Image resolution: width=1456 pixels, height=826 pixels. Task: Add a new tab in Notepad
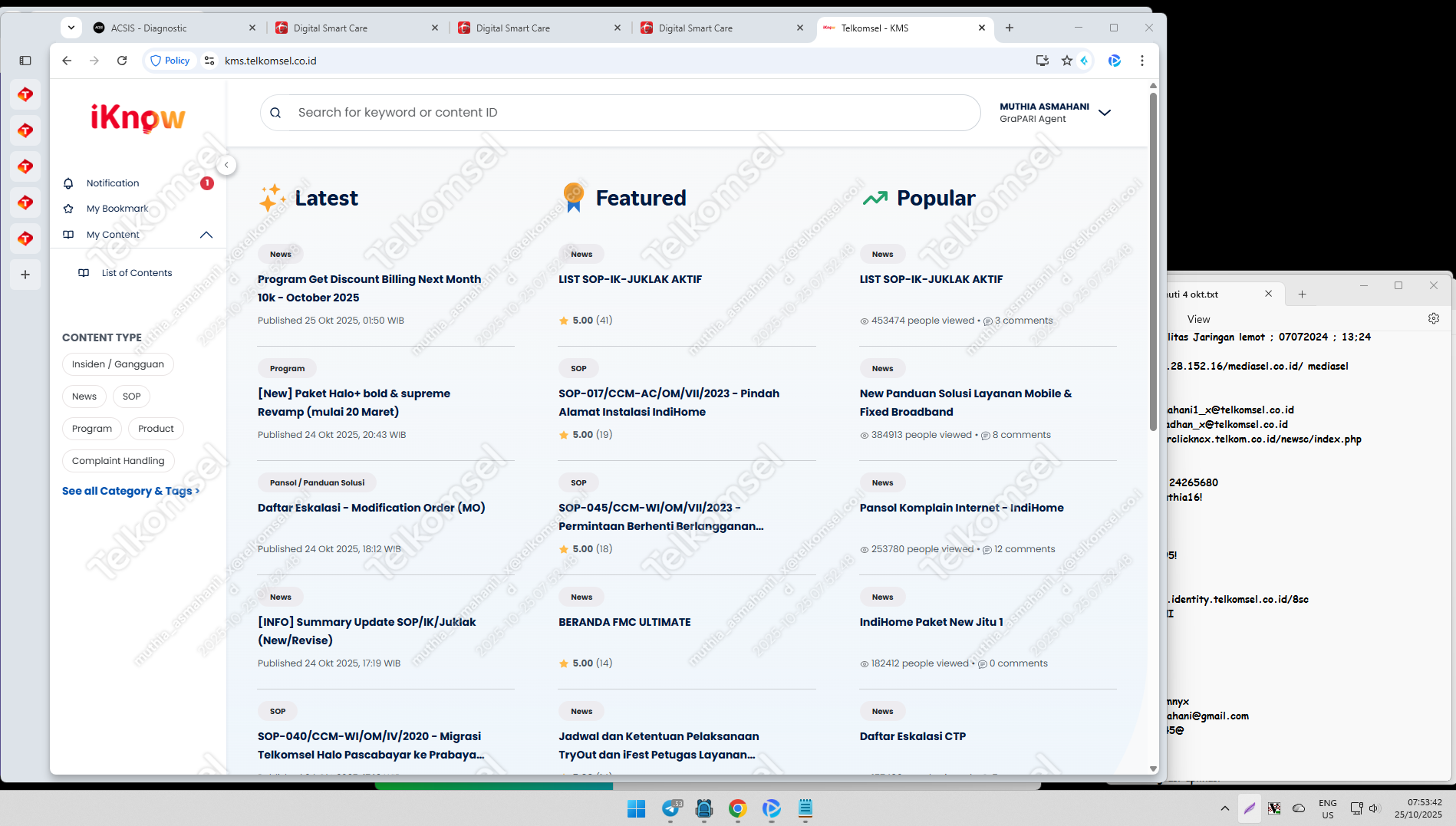point(1302,294)
